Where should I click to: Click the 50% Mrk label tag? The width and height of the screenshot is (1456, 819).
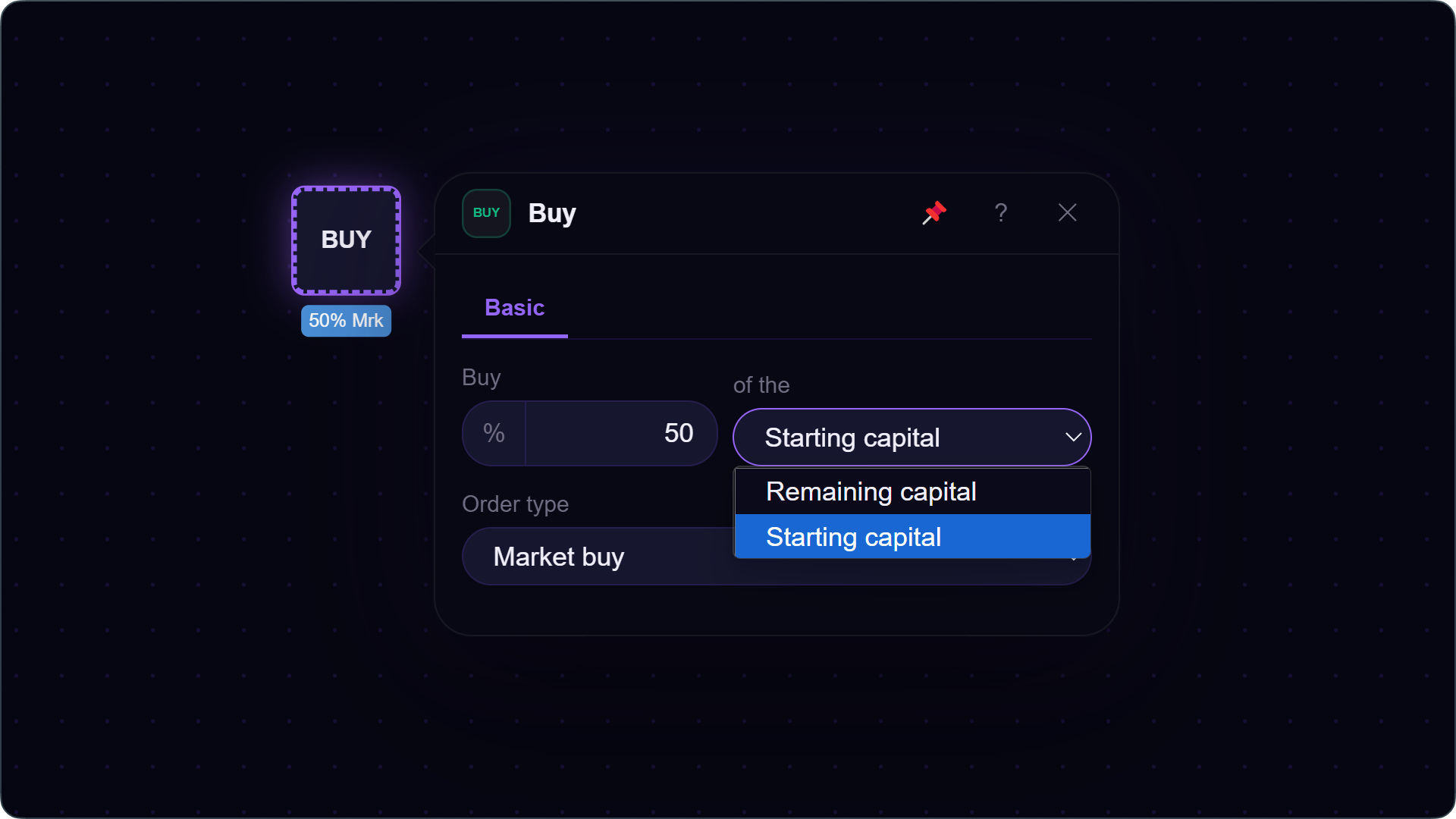tap(346, 321)
